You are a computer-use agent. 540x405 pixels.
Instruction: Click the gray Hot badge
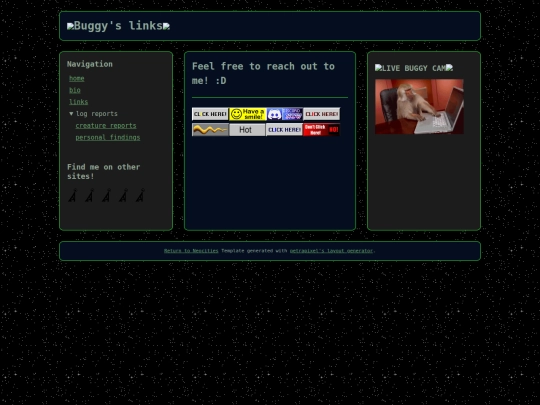pos(247,130)
